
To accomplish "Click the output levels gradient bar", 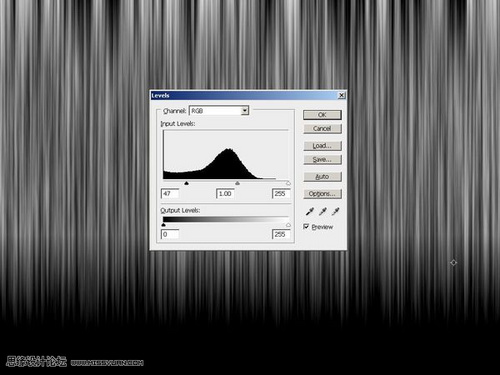I will [x=226, y=219].
